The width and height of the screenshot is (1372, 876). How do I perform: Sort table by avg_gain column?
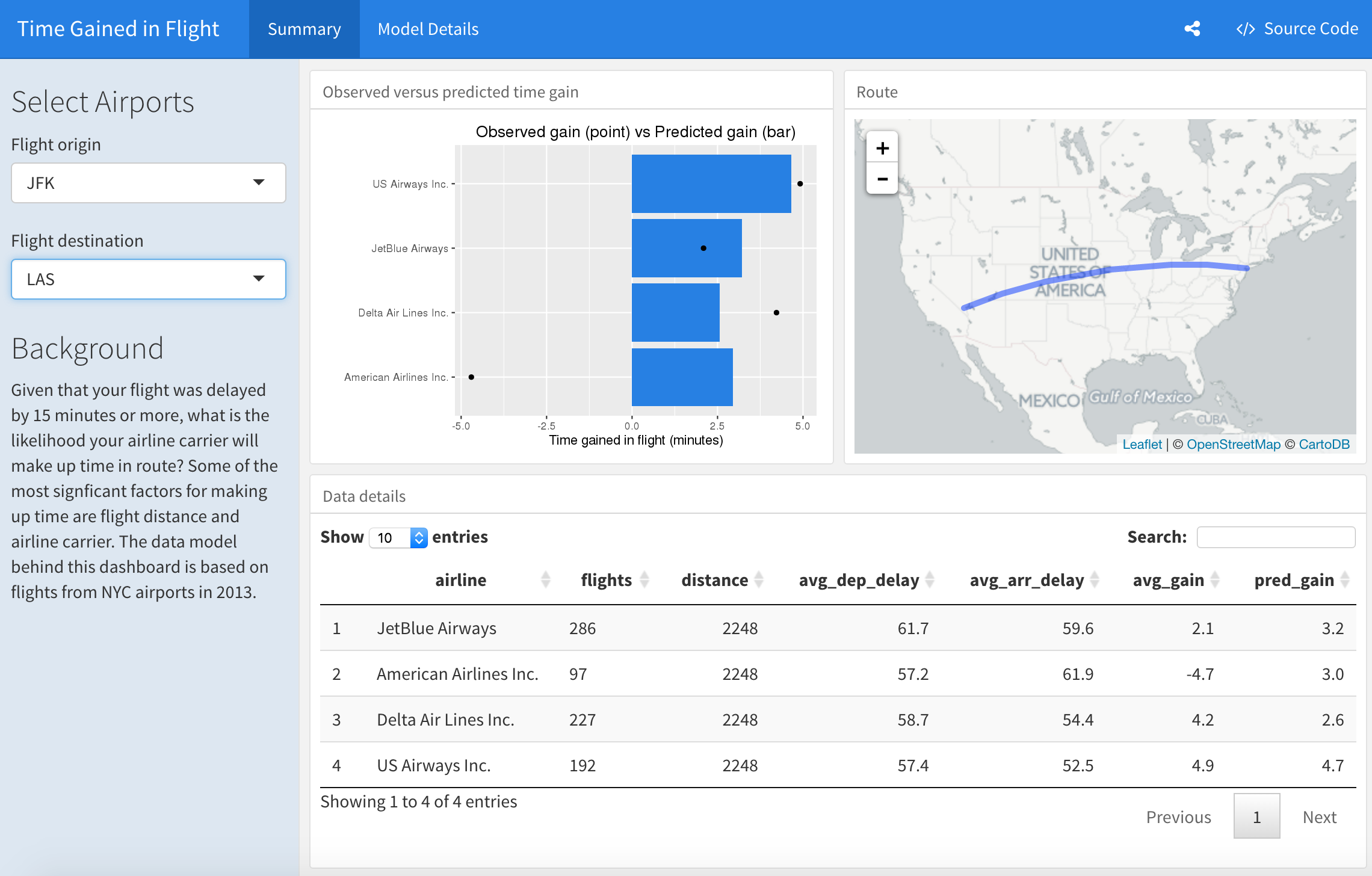1168,580
